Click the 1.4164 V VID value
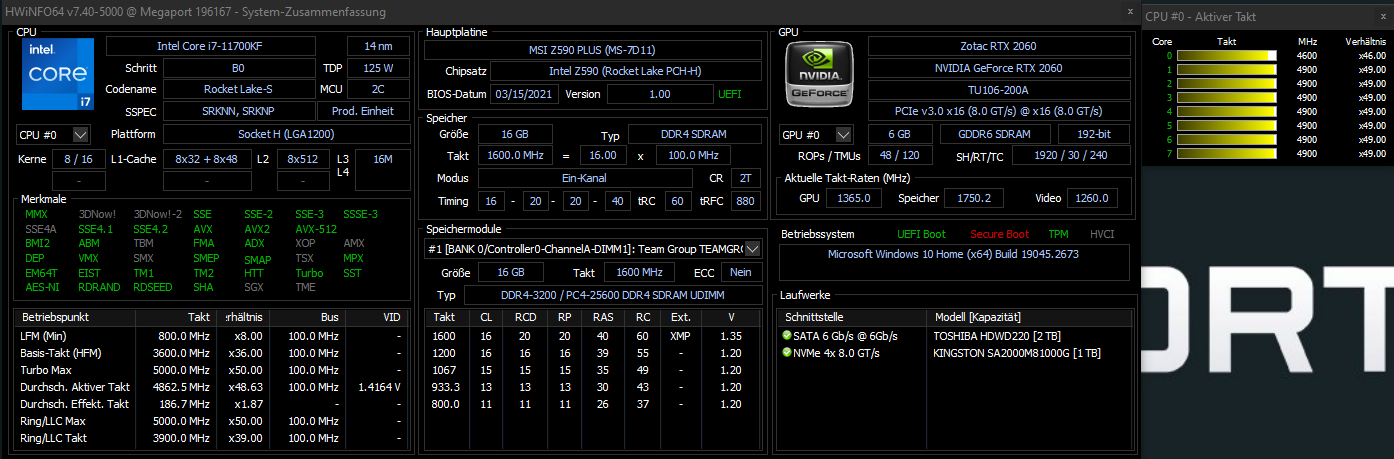 pyautogui.click(x=380, y=387)
